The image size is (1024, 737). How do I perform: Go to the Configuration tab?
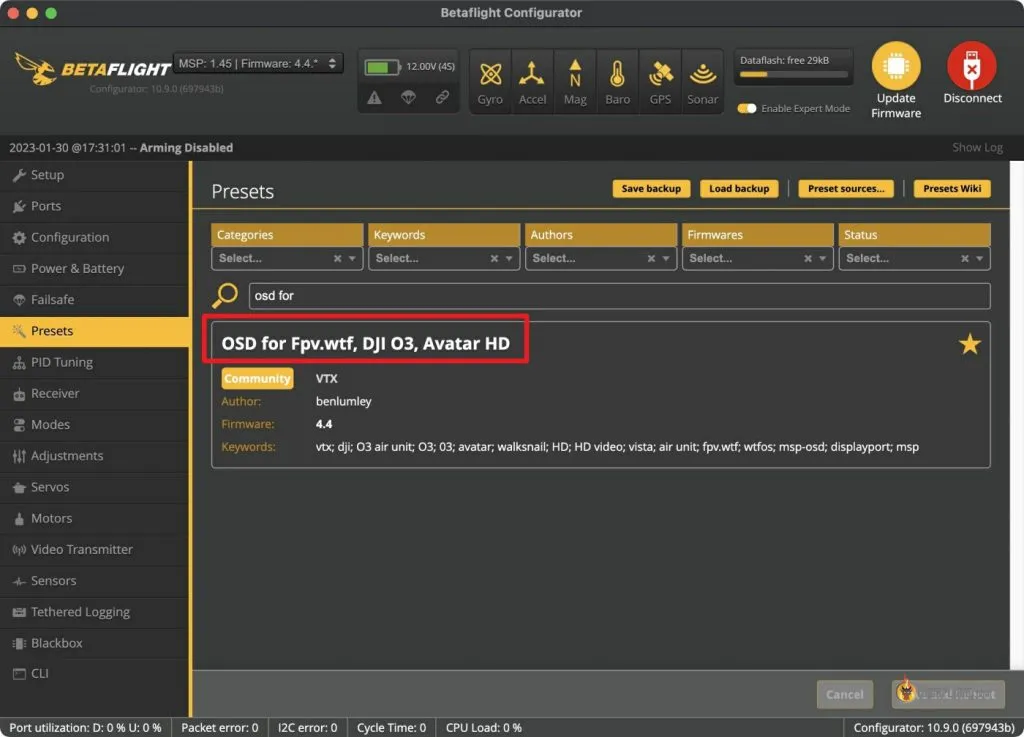[x=95, y=238]
